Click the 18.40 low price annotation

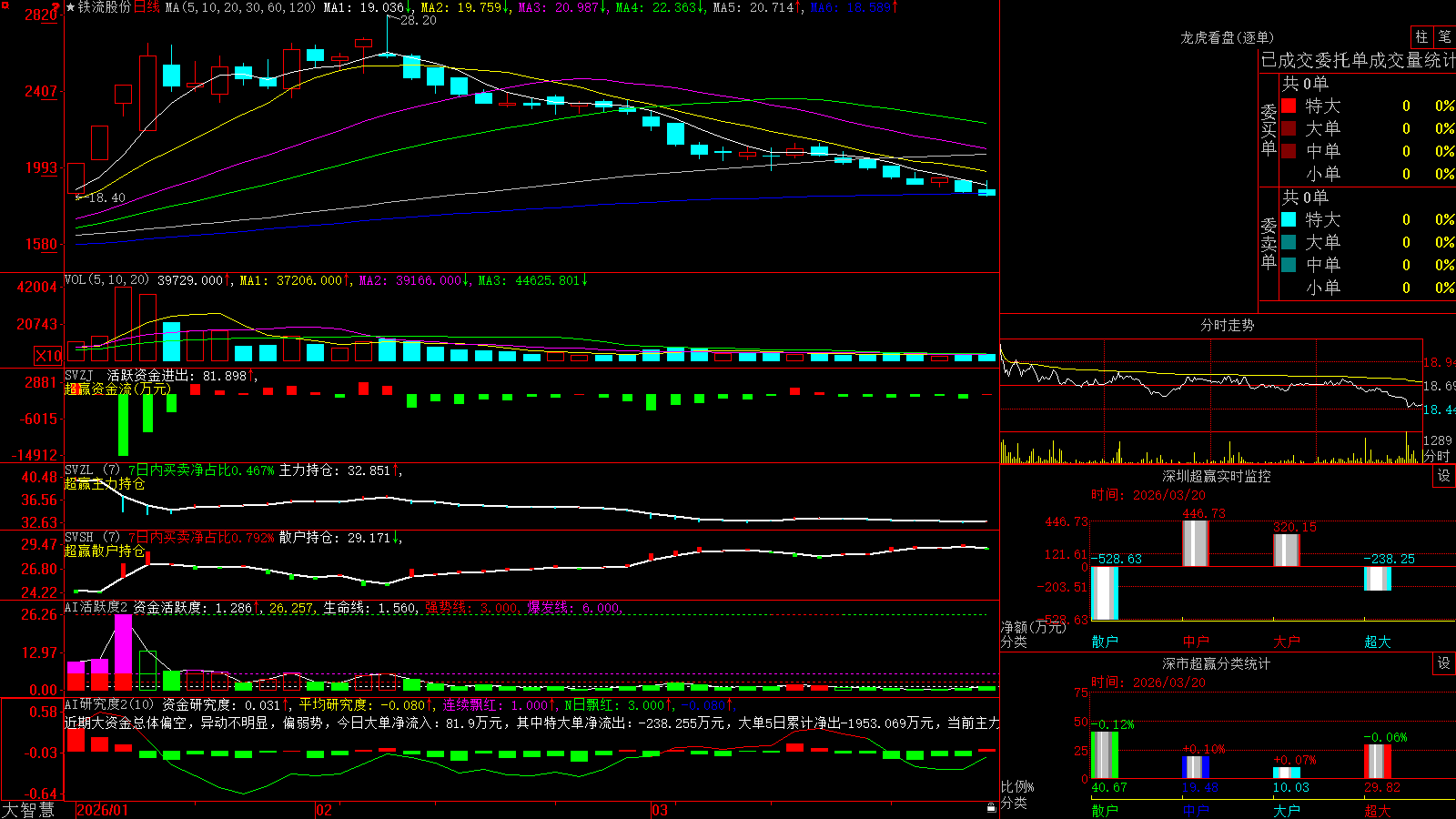point(106,197)
